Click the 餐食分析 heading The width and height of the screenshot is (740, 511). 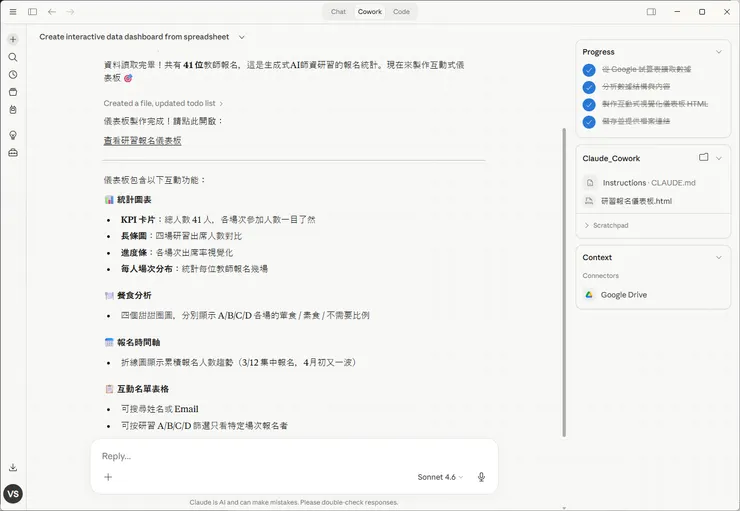134,295
